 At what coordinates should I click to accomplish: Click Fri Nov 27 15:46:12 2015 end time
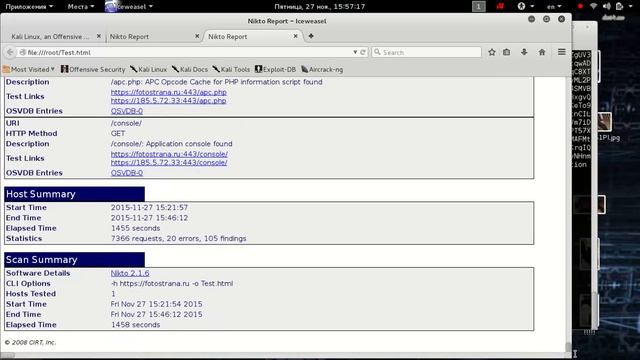point(156,314)
